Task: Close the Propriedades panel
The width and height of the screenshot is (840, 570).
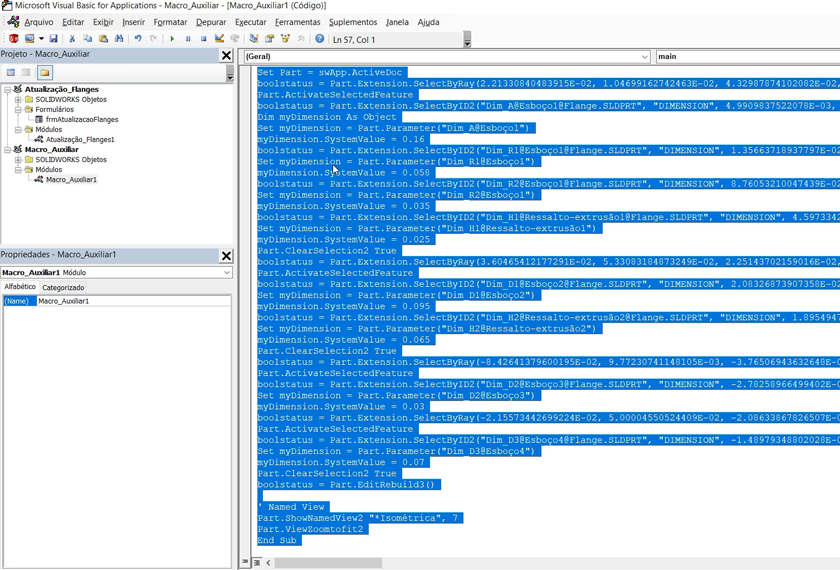Action: [226, 255]
